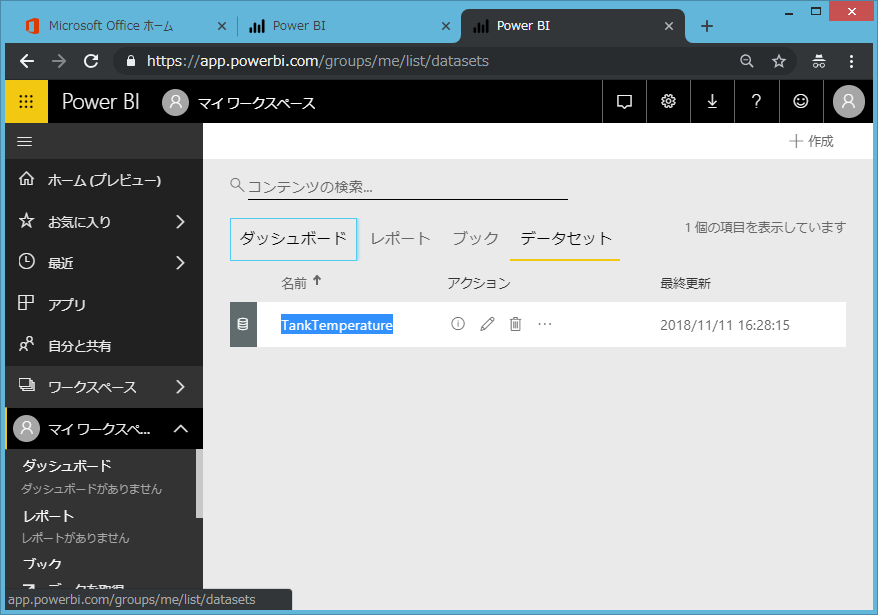Click the download arrow icon in header
878x615 pixels.
tap(712, 101)
